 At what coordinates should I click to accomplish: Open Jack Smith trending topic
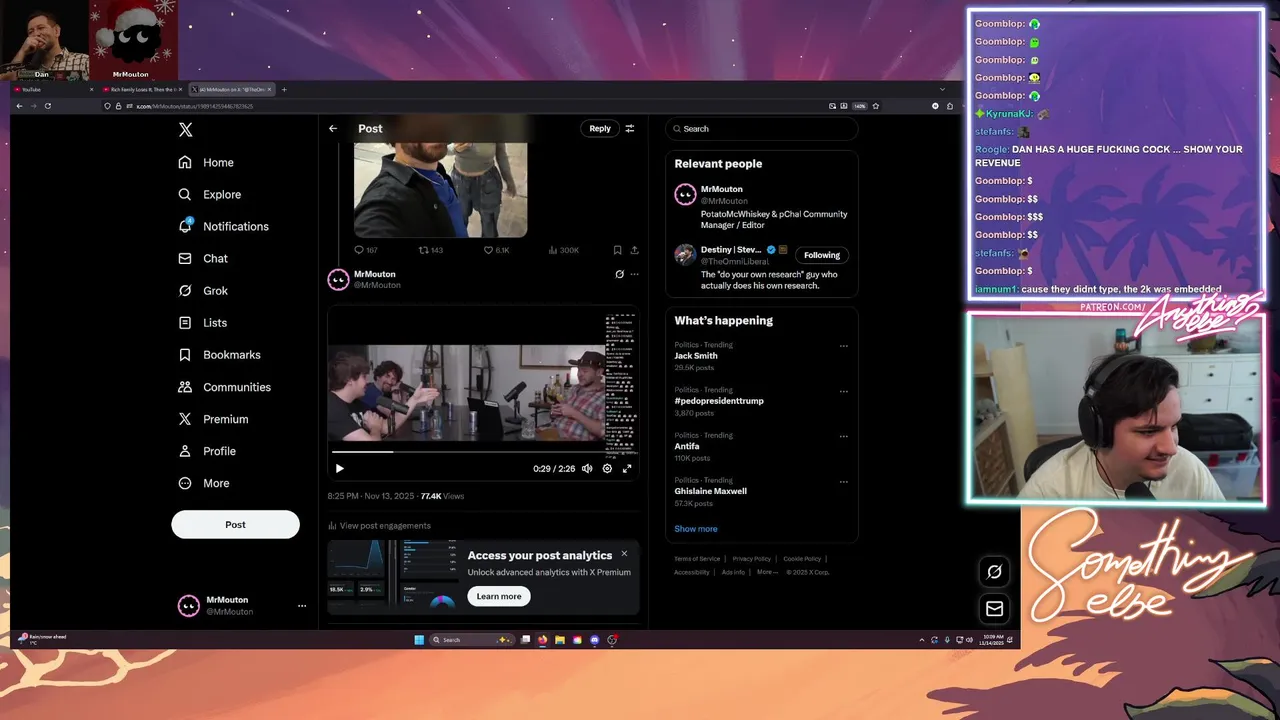(696, 356)
